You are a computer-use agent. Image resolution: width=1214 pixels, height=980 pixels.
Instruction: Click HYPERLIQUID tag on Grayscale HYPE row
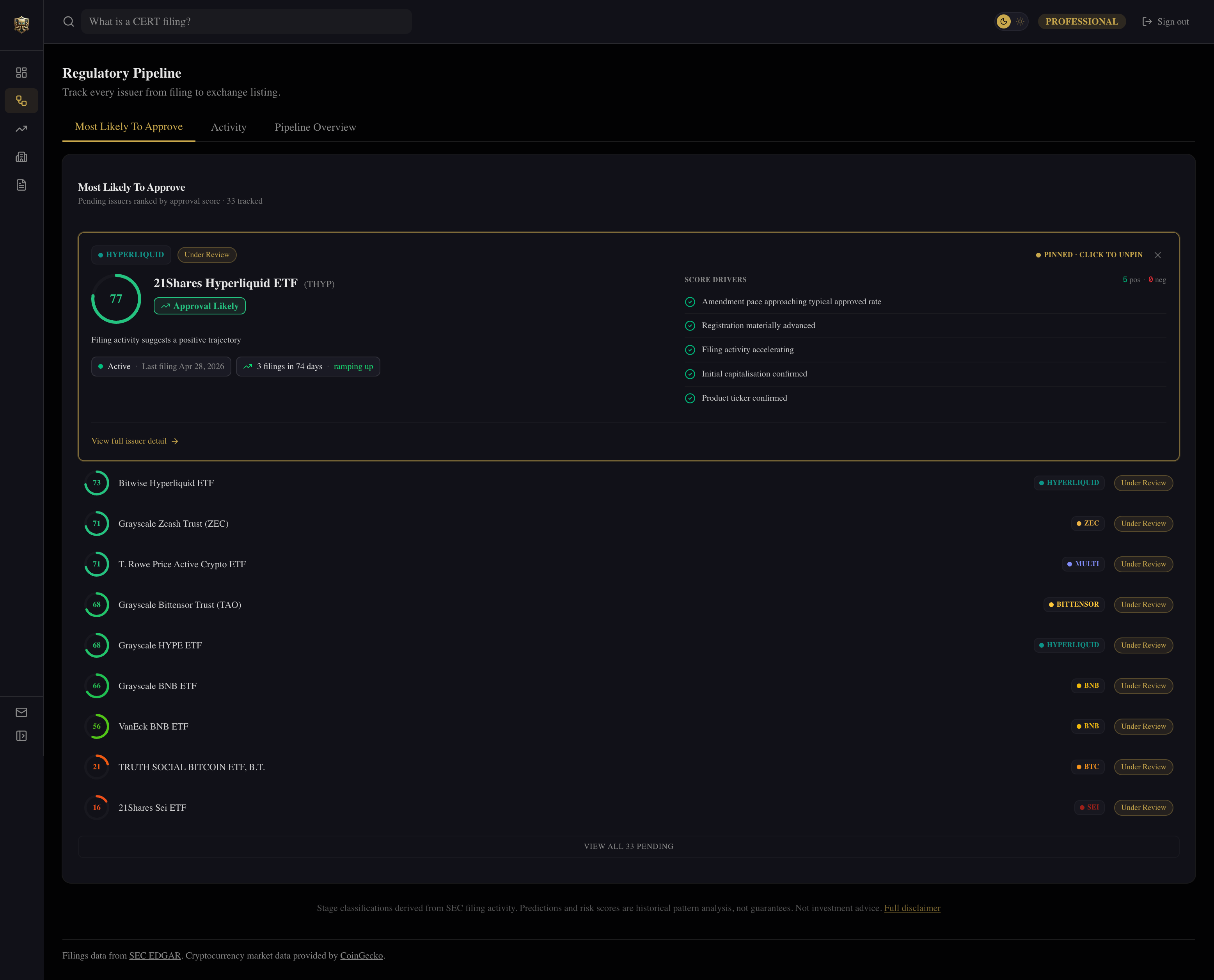[x=1069, y=644]
